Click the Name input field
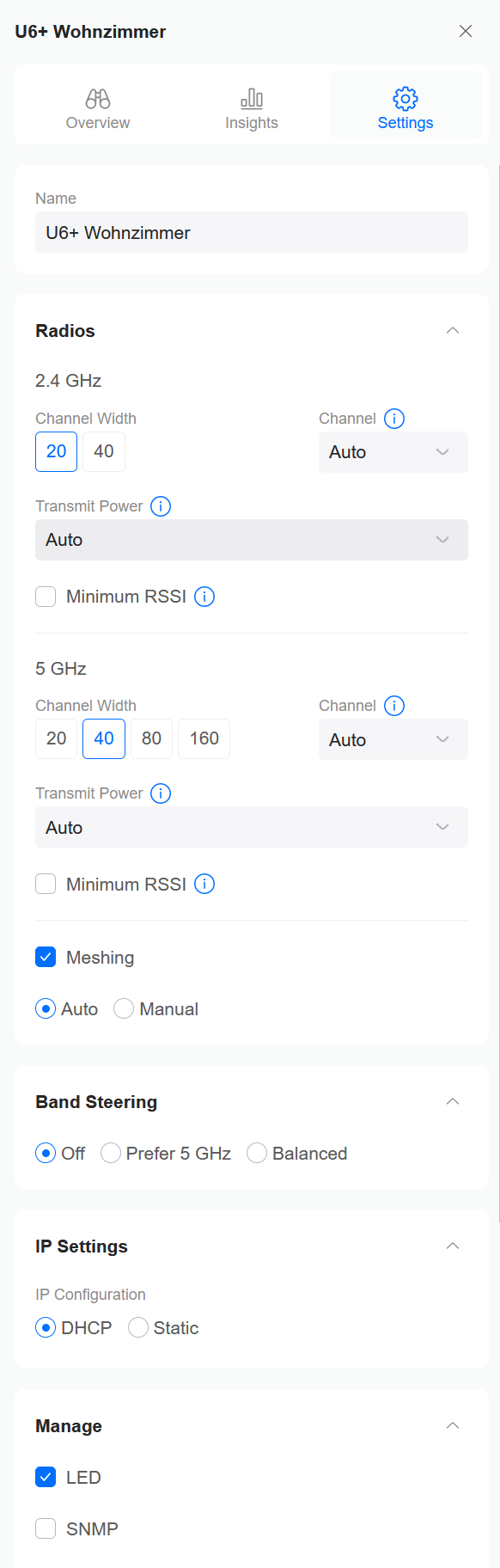The height and width of the screenshot is (1568, 500). (252, 232)
